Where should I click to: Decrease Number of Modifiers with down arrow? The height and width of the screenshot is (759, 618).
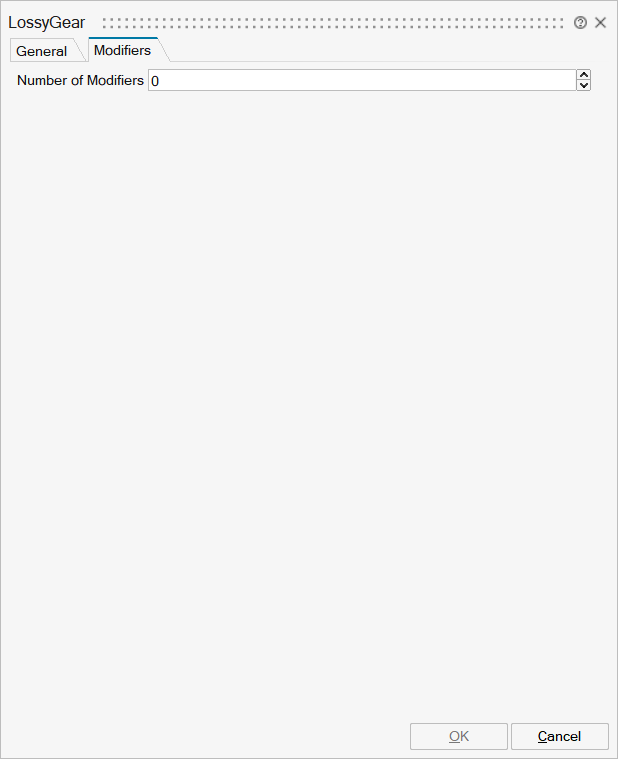(x=584, y=85)
